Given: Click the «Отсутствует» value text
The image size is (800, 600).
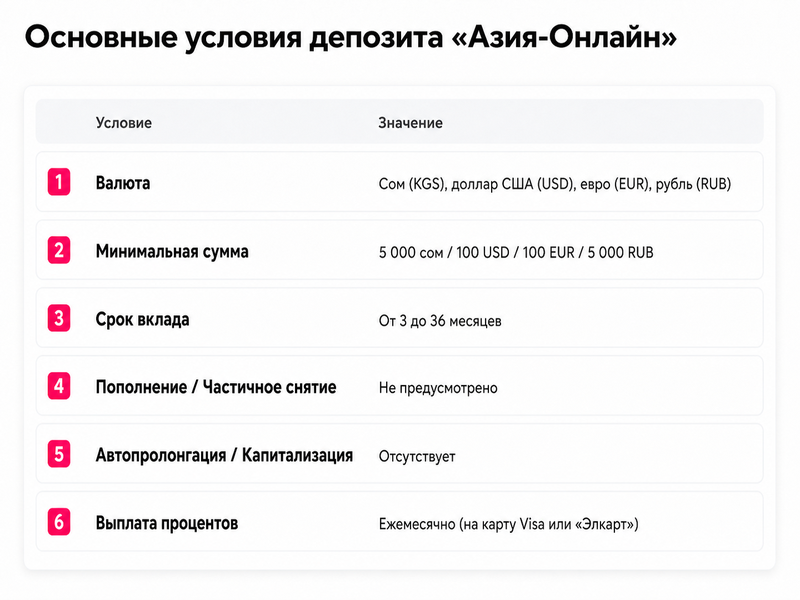Looking at the screenshot, I should coord(417,456).
